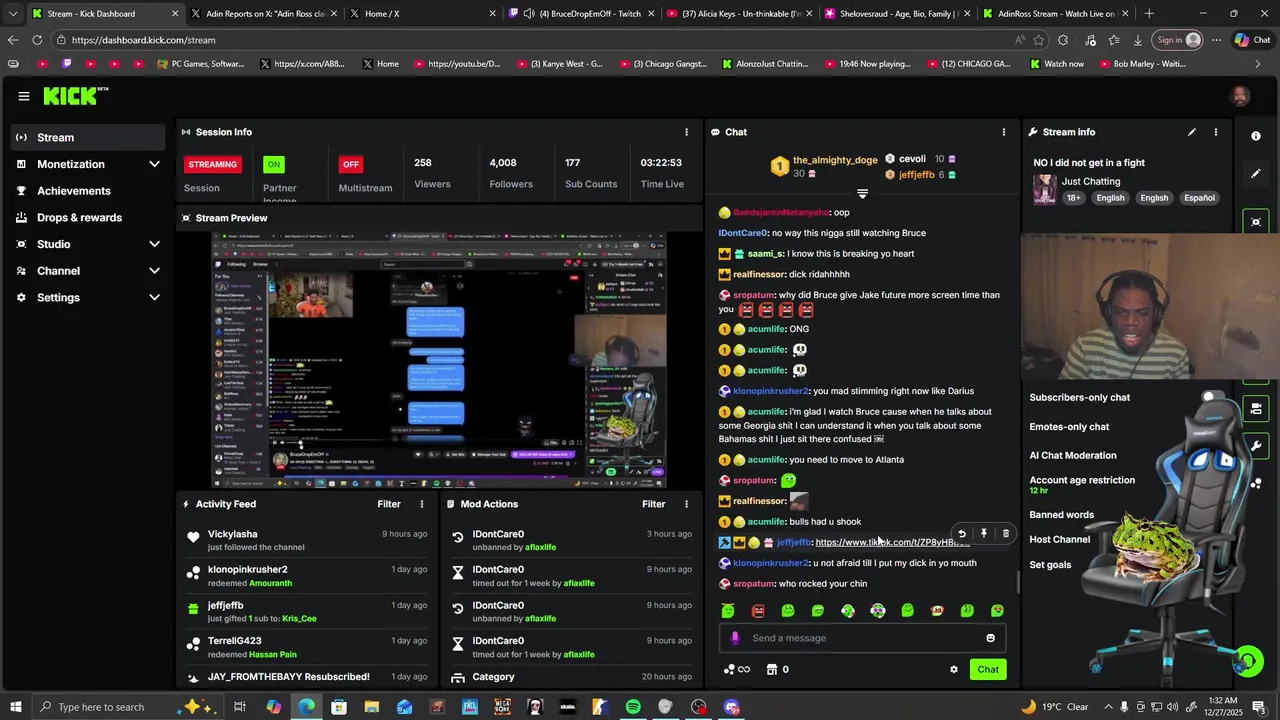
Task: Delete jeffjeffb's chat message
Action: 1006,534
